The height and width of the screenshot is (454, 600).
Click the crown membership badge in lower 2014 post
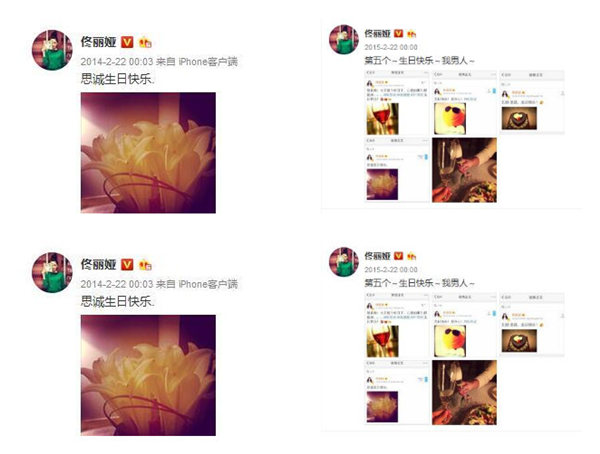click(145, 265)
